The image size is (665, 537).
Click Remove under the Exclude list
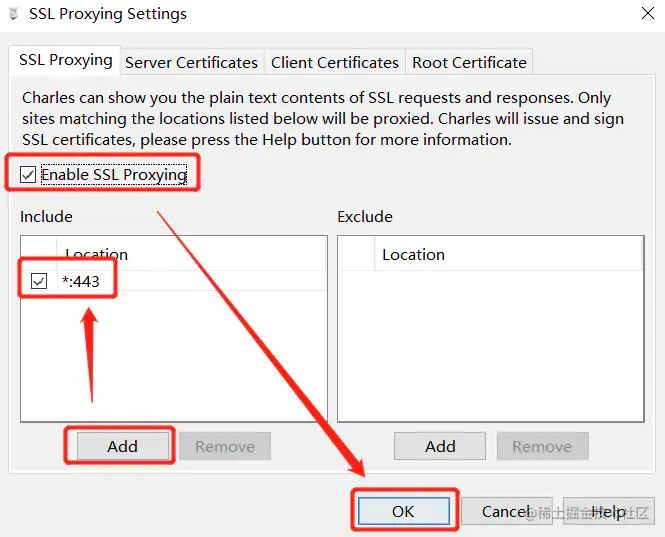542,446
